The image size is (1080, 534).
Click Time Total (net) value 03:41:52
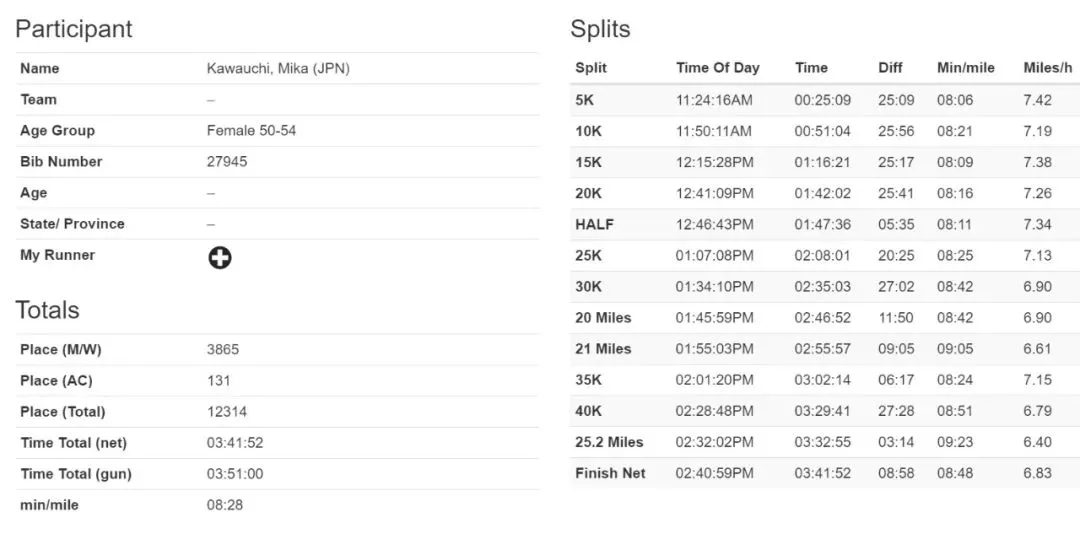[235, 443]
